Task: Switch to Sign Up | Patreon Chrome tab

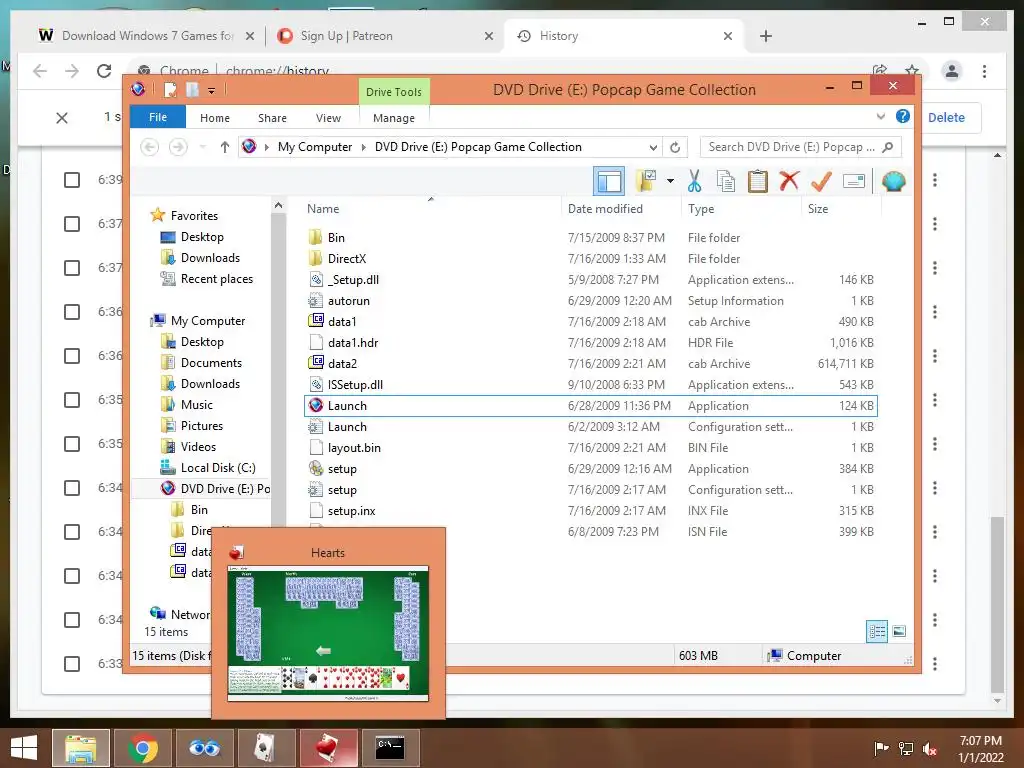Action: point(383,36)
